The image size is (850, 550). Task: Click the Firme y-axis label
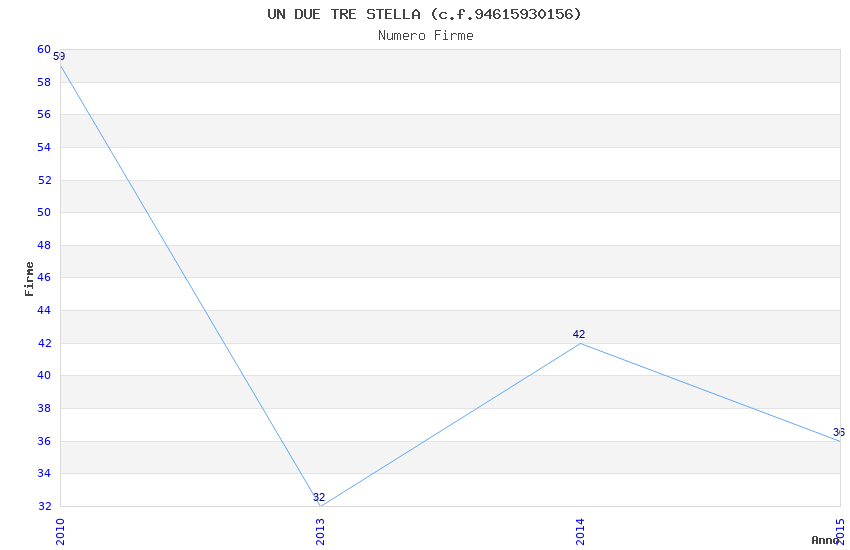coord(29,278)
